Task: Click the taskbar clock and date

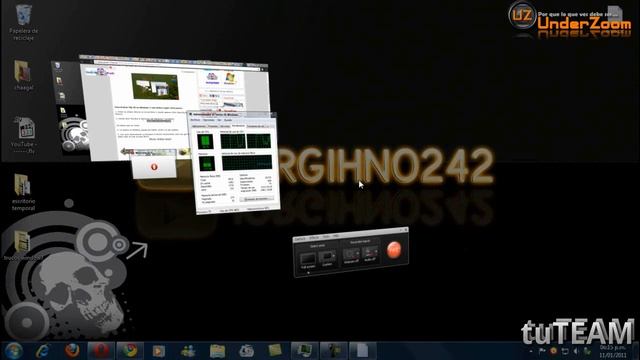Action: pos(612,351)
